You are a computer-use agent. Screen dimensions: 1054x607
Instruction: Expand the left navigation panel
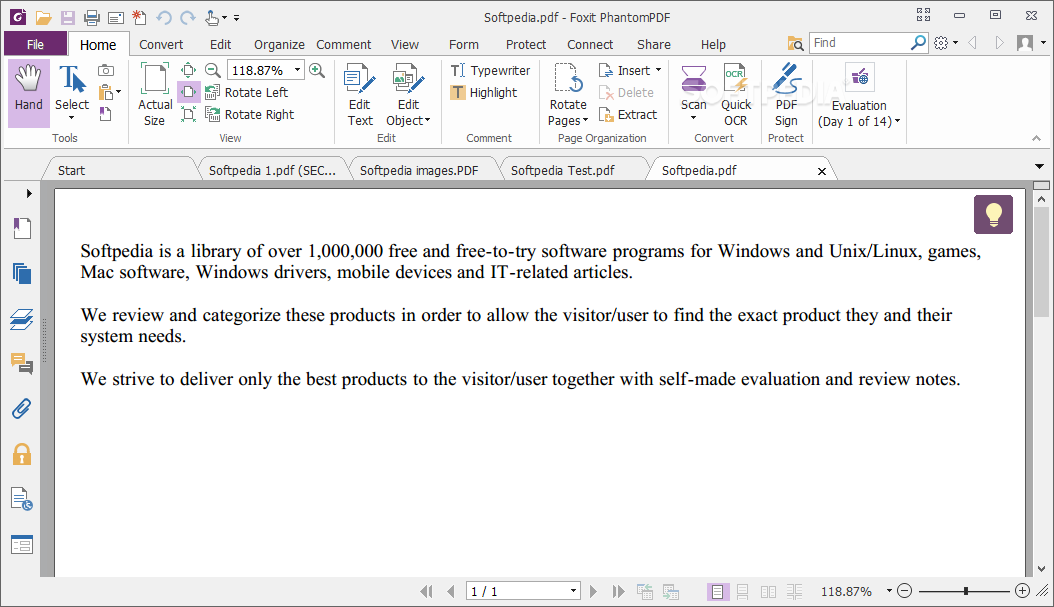29,194
